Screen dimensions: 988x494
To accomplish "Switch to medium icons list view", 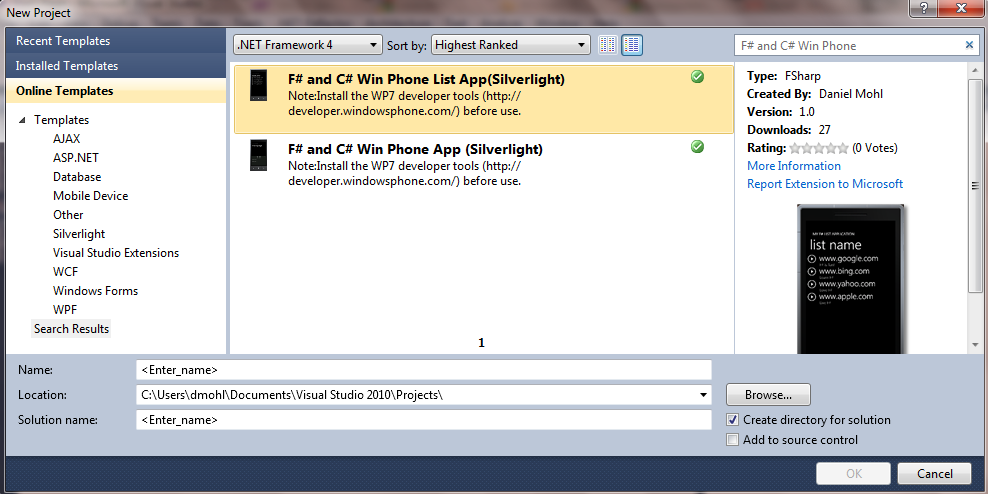I will tap(632, 45).
